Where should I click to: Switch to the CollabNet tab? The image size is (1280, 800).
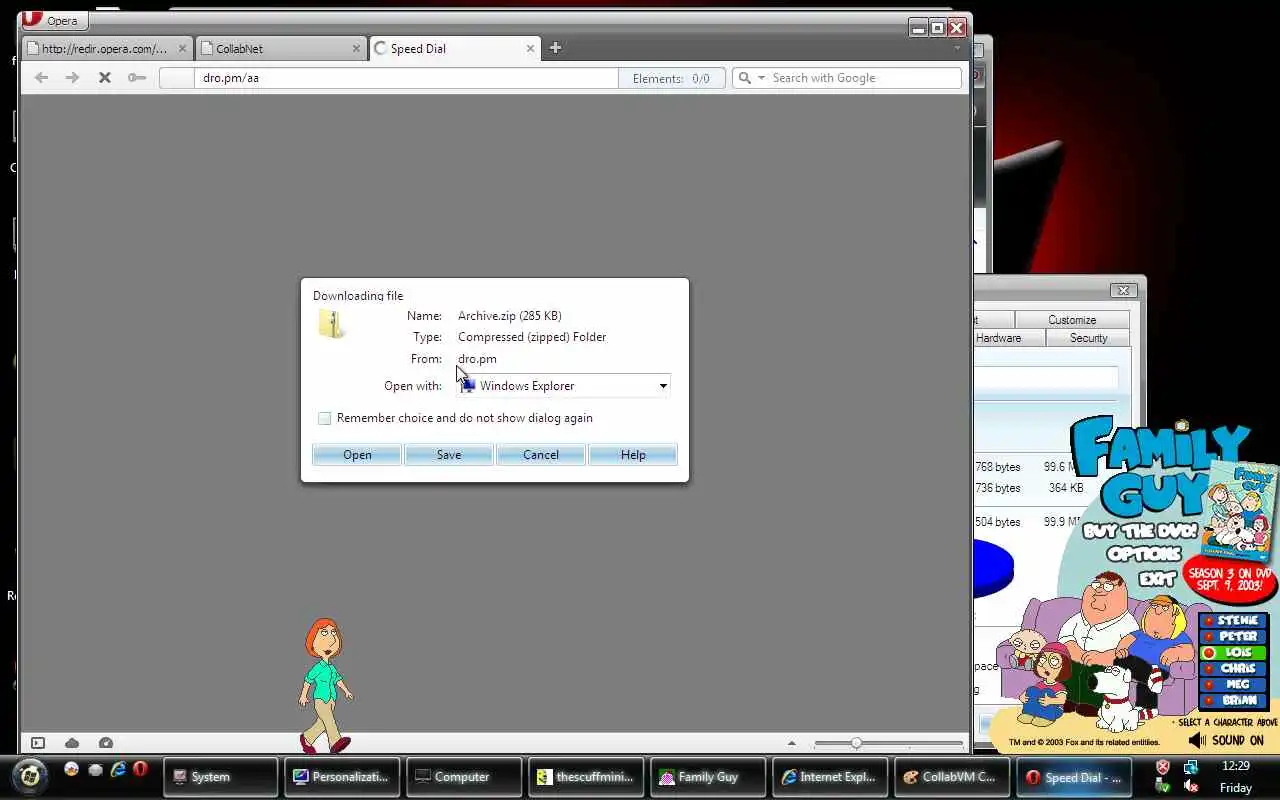pyautogui.click(x=280, y=48)
